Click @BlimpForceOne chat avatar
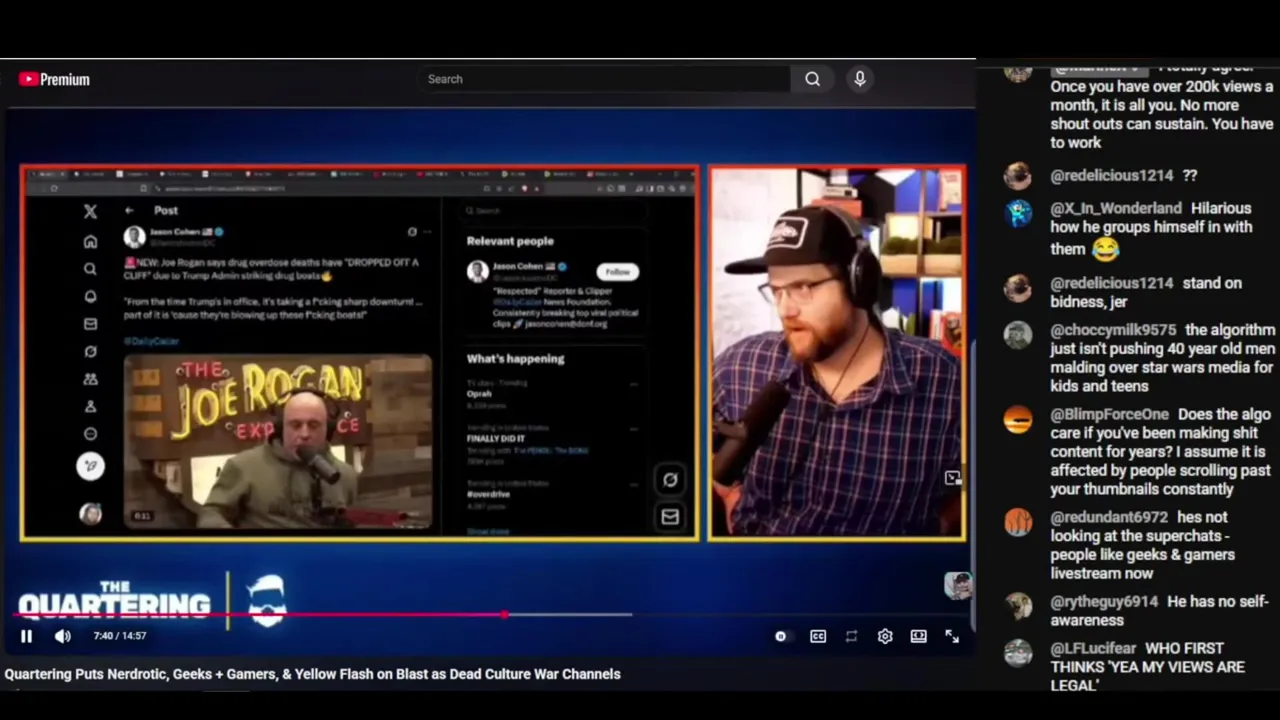 tap(1018, 420)
